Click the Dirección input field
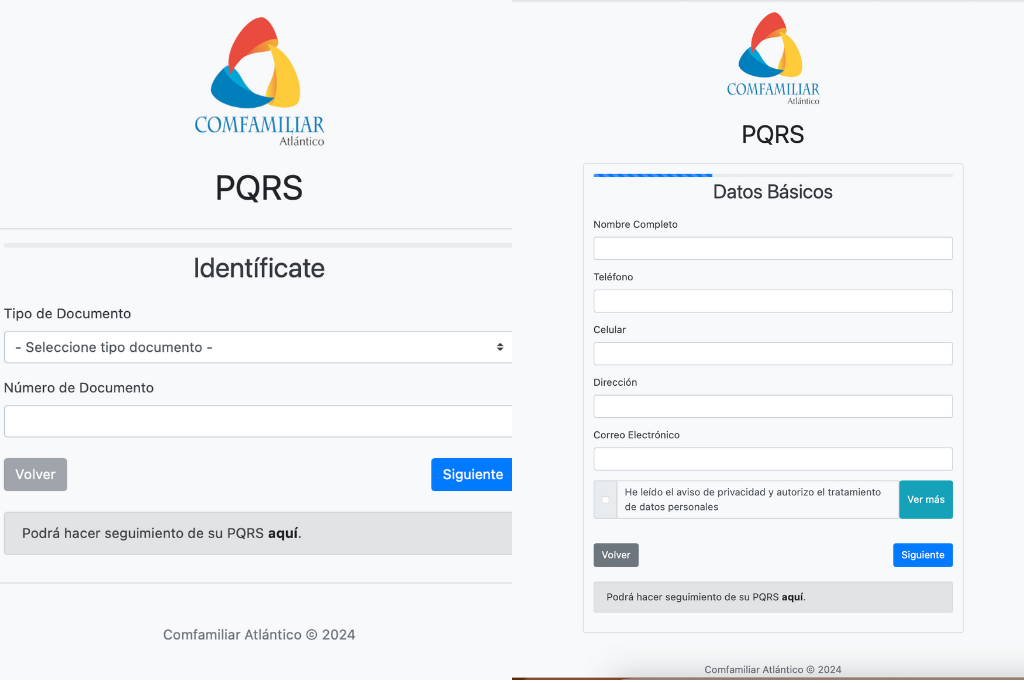This screenshot has height=683, width=1024. pos(772,406)
